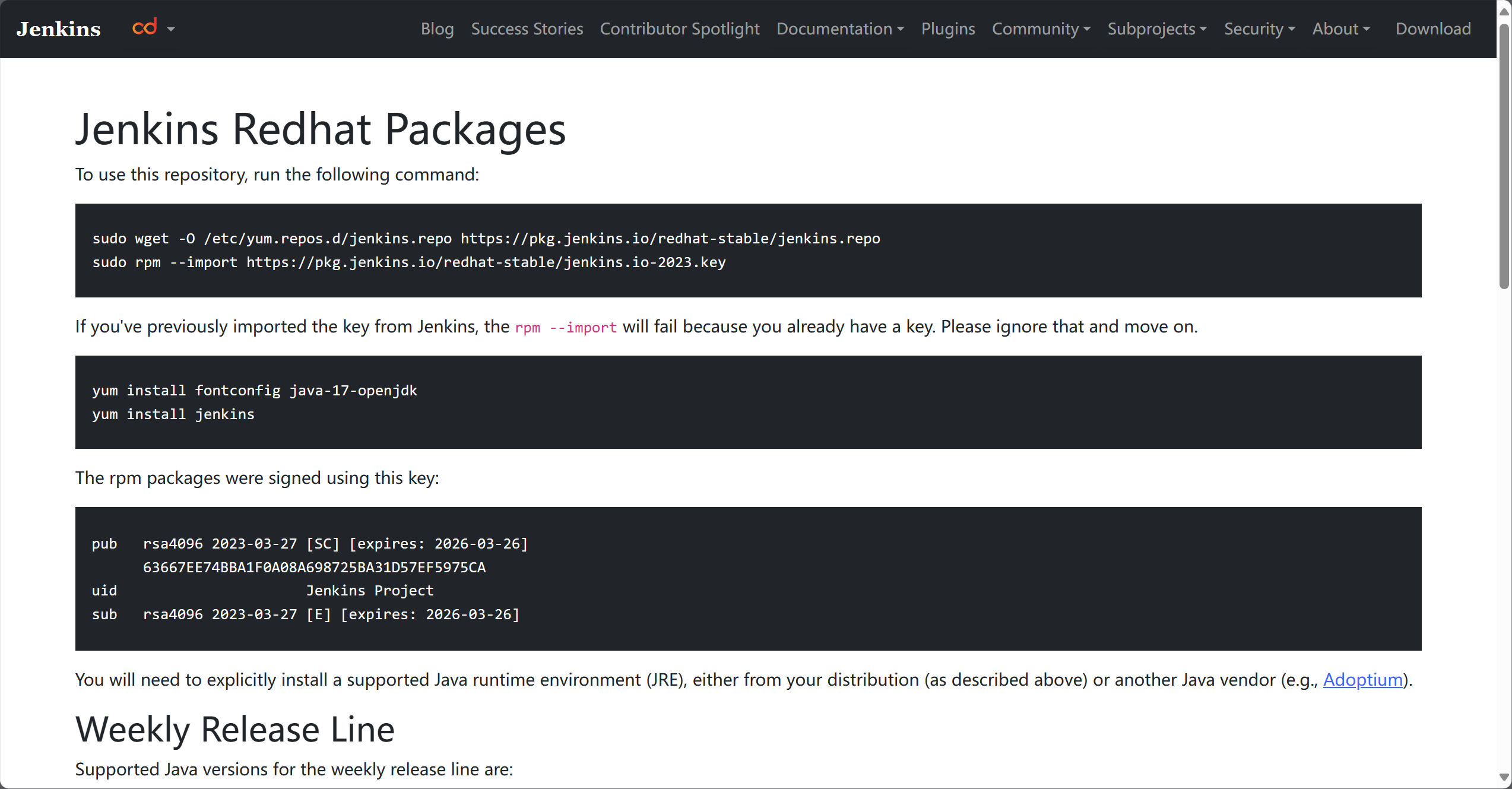Click the GPG key fingerprint text
The width and height of the screenshot is (1512, 789).
[x=314, y=568]
